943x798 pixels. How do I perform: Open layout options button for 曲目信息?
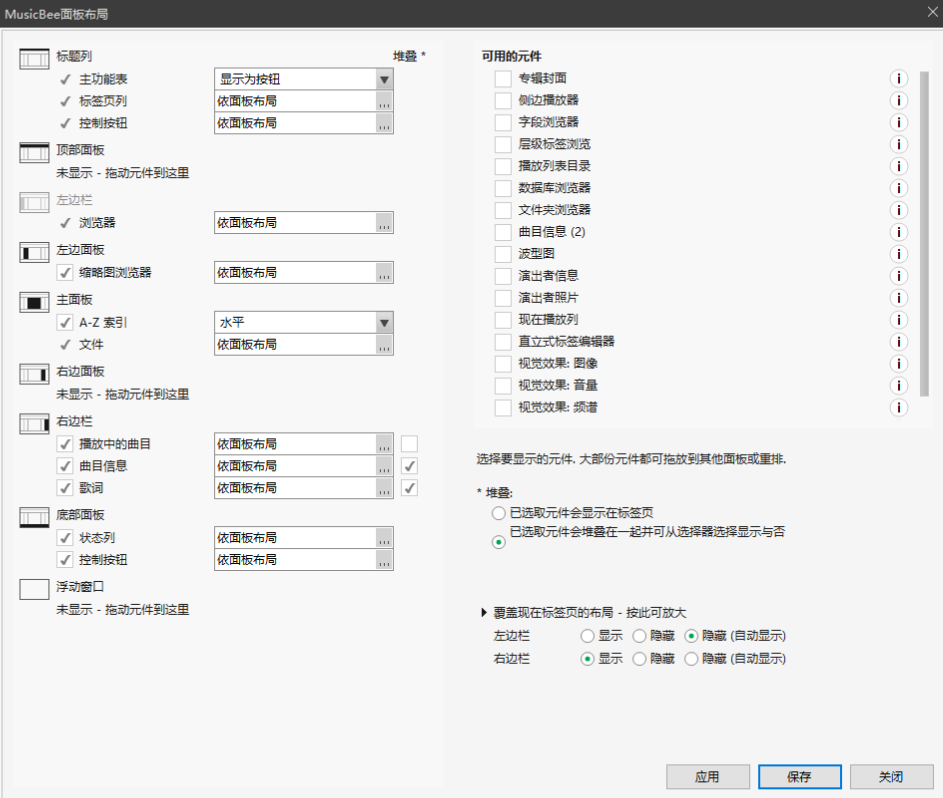click(384, 467)
